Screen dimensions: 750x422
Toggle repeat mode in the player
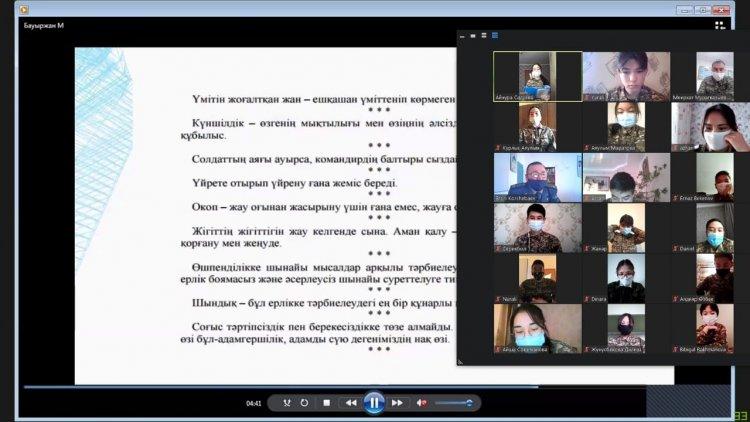305,403
